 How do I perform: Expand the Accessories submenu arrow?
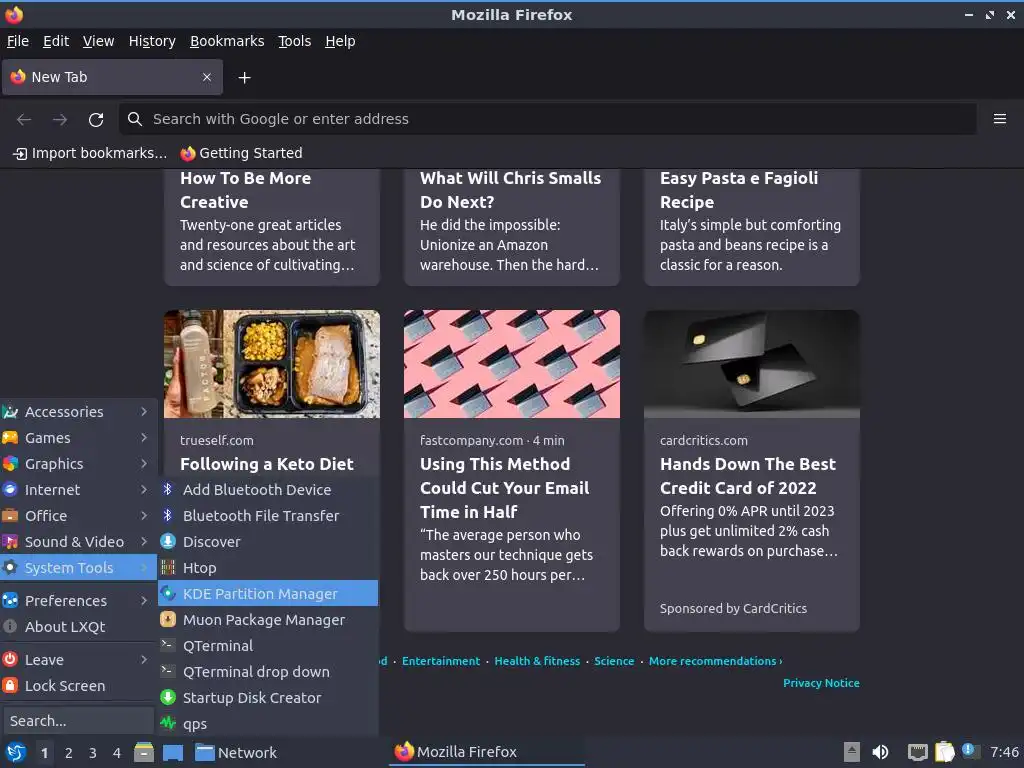[144, 411]
